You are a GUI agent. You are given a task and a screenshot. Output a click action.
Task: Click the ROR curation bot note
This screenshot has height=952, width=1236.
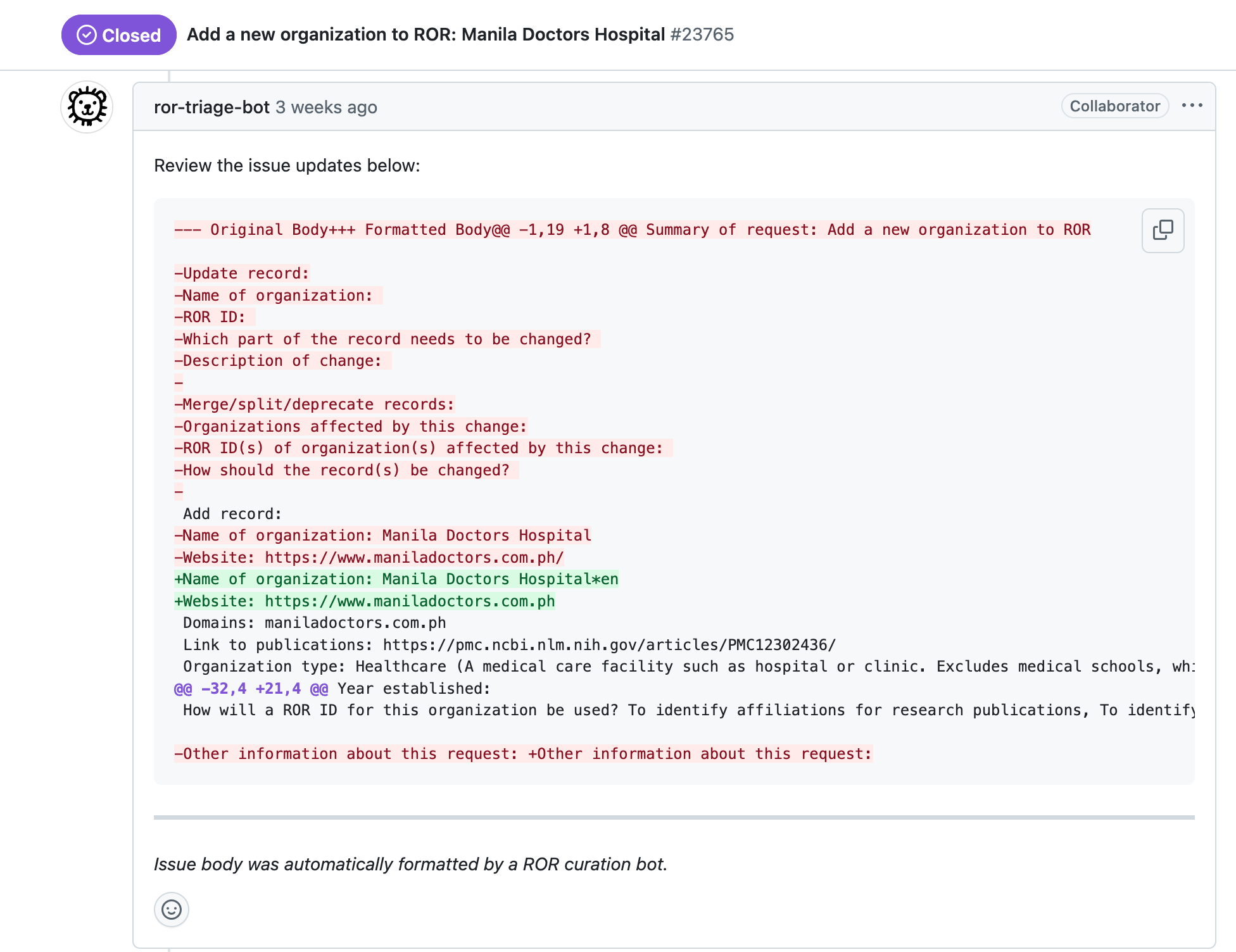(x=410, y=863)
